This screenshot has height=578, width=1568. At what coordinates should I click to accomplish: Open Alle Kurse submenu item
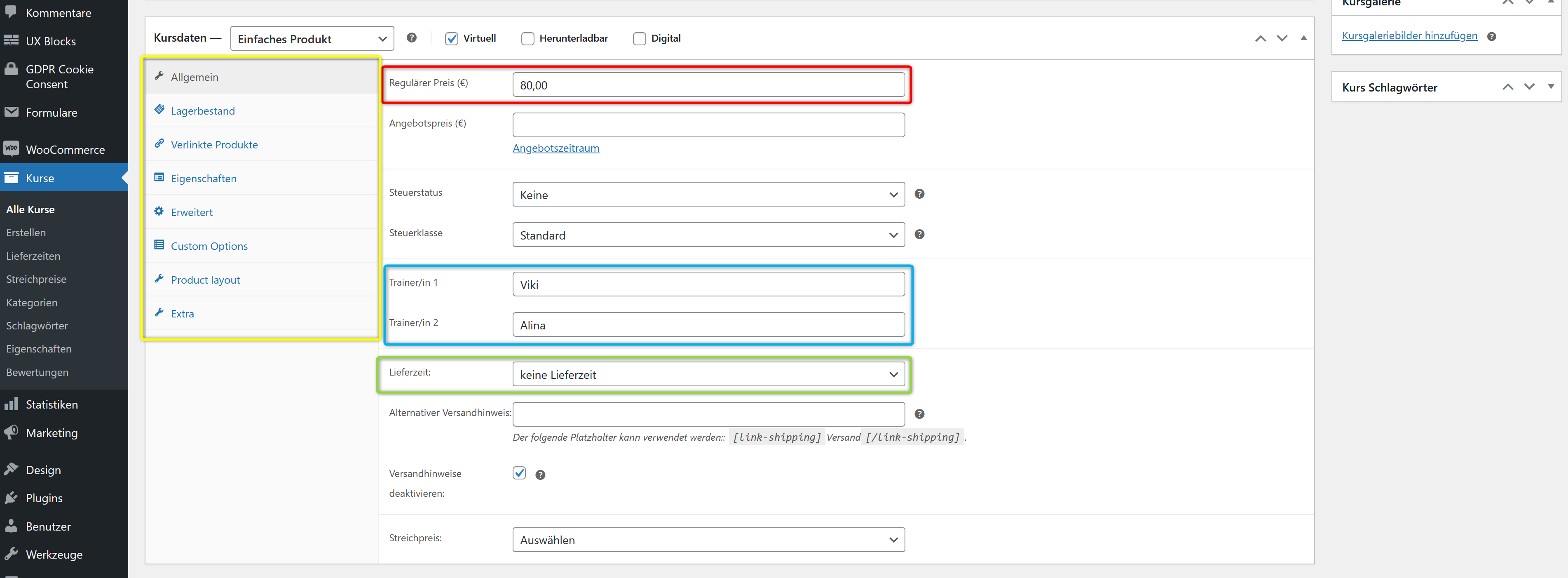(30, 209)
